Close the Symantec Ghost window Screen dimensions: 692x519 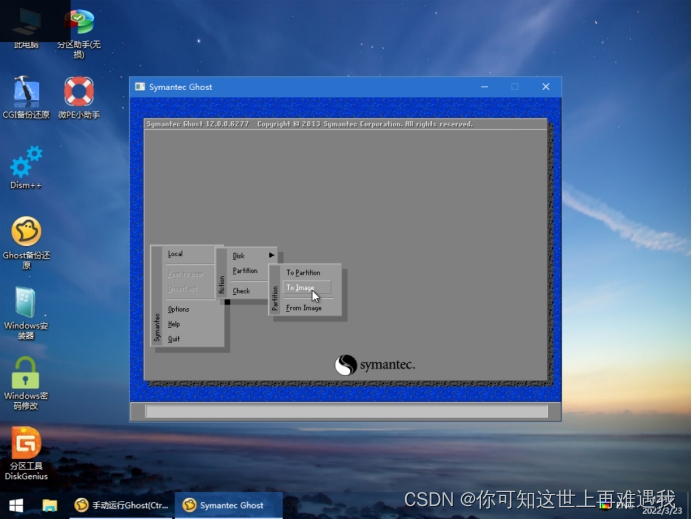(546, 86)
